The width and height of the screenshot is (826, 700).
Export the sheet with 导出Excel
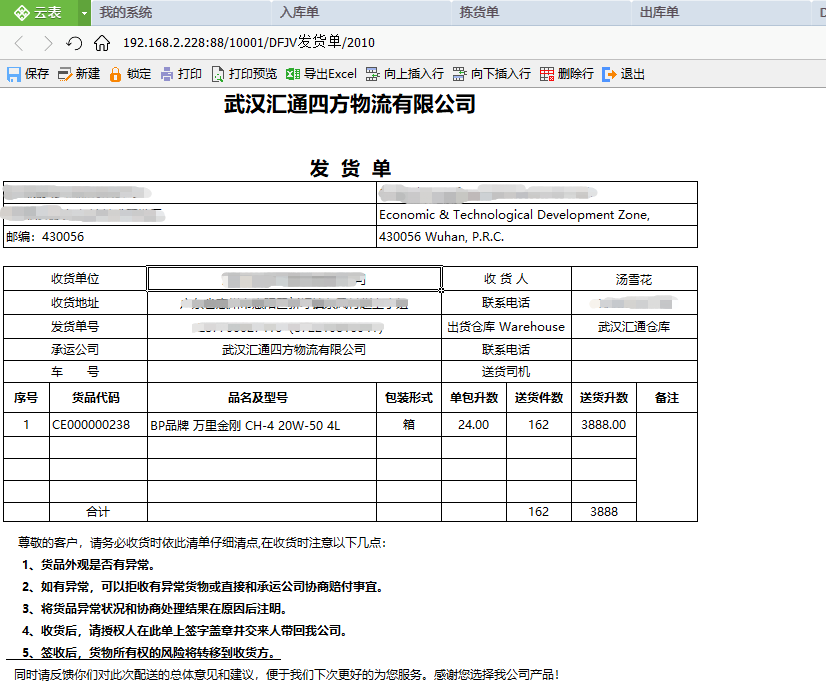coord(321,74)
